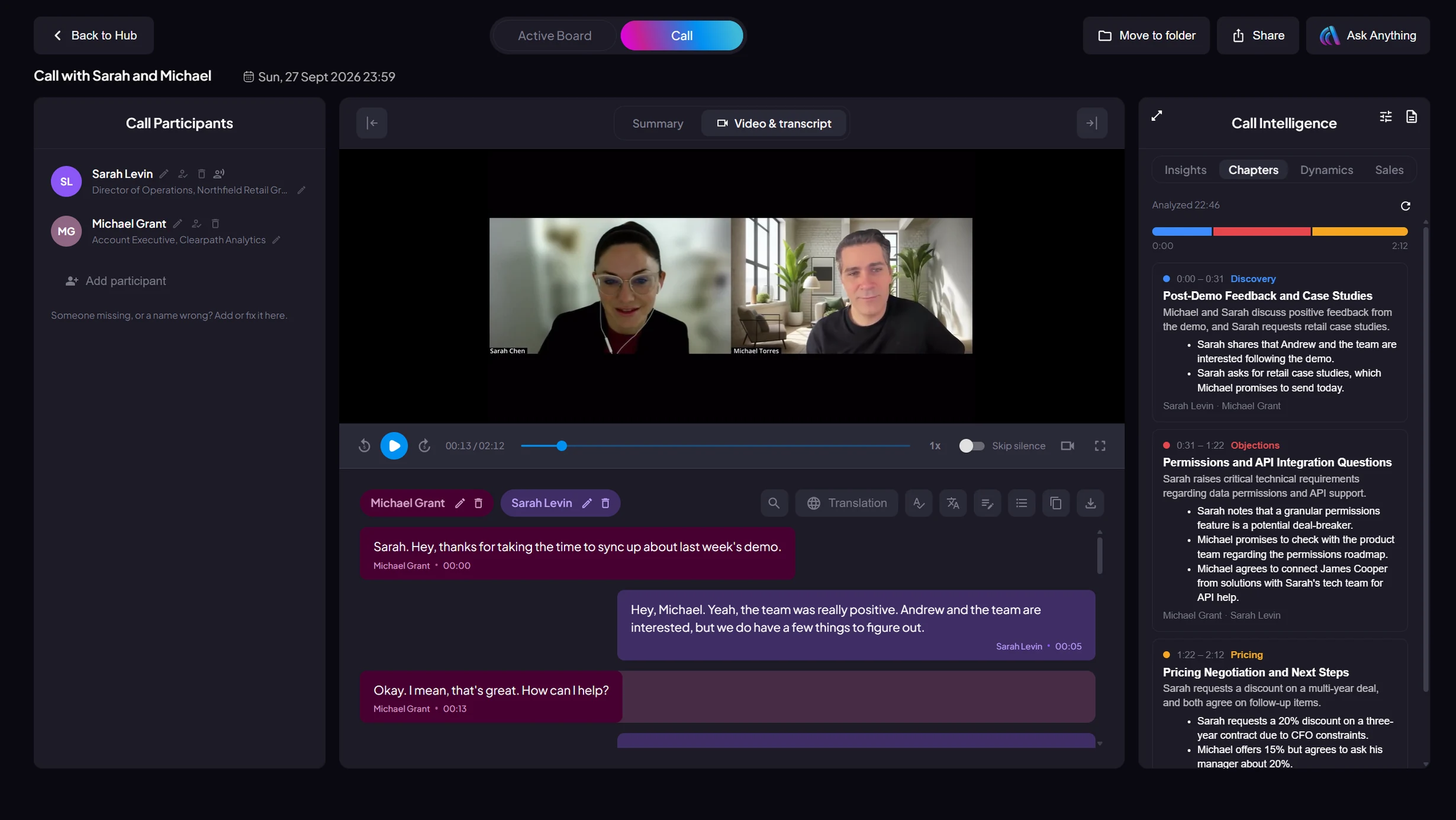Image resolution: width=1456 pixels, height=820 pixels.
Task: Click Move to folder button
Action: pyautogui.click(x=1146, y=36)
